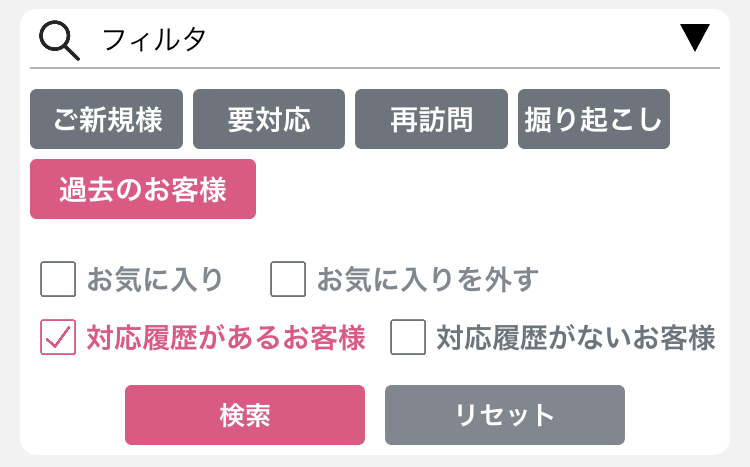This screenshot has height=467, width=750.
Task: Click the フィルタ header title text
Action: (154, 39)
